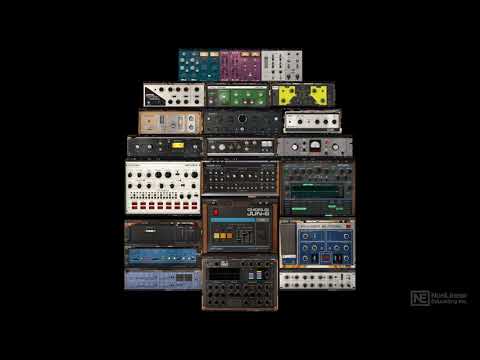This screenshot has width=480, height=360.
Task: Select the black rack unit above blue rack
Action: (x=163, y=232)
